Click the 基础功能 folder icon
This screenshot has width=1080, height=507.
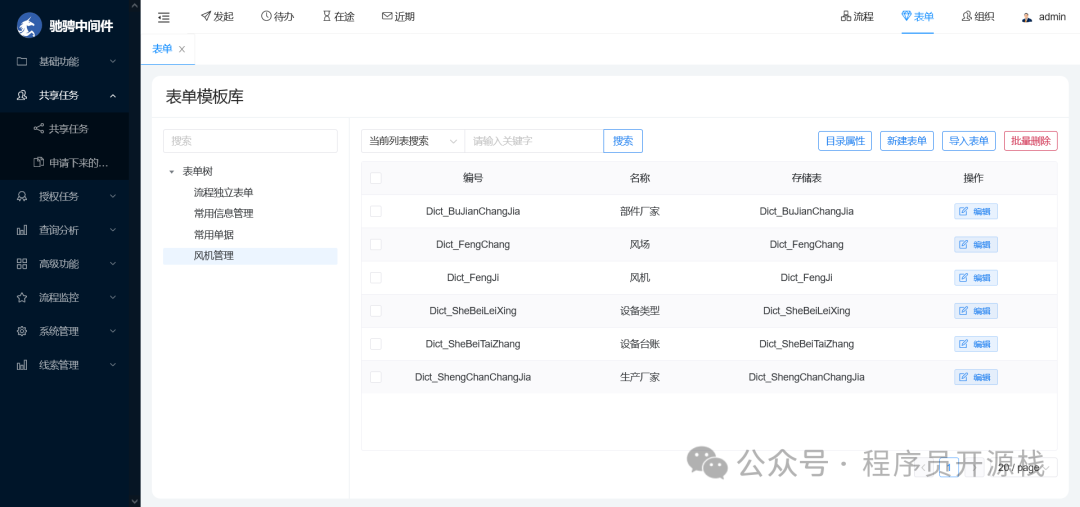point(22,61)
